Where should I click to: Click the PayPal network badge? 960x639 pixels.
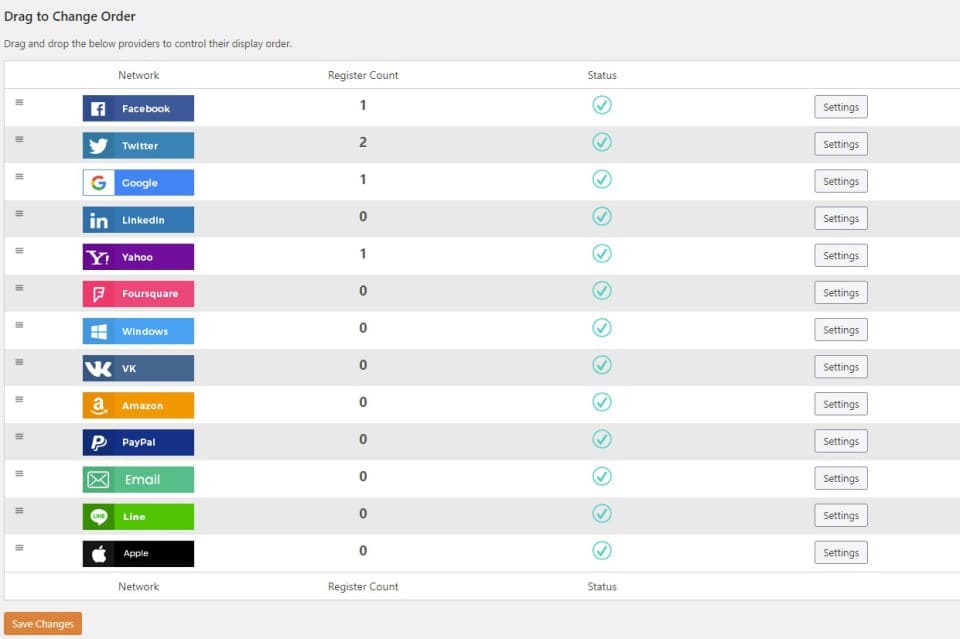coord(138,443)
